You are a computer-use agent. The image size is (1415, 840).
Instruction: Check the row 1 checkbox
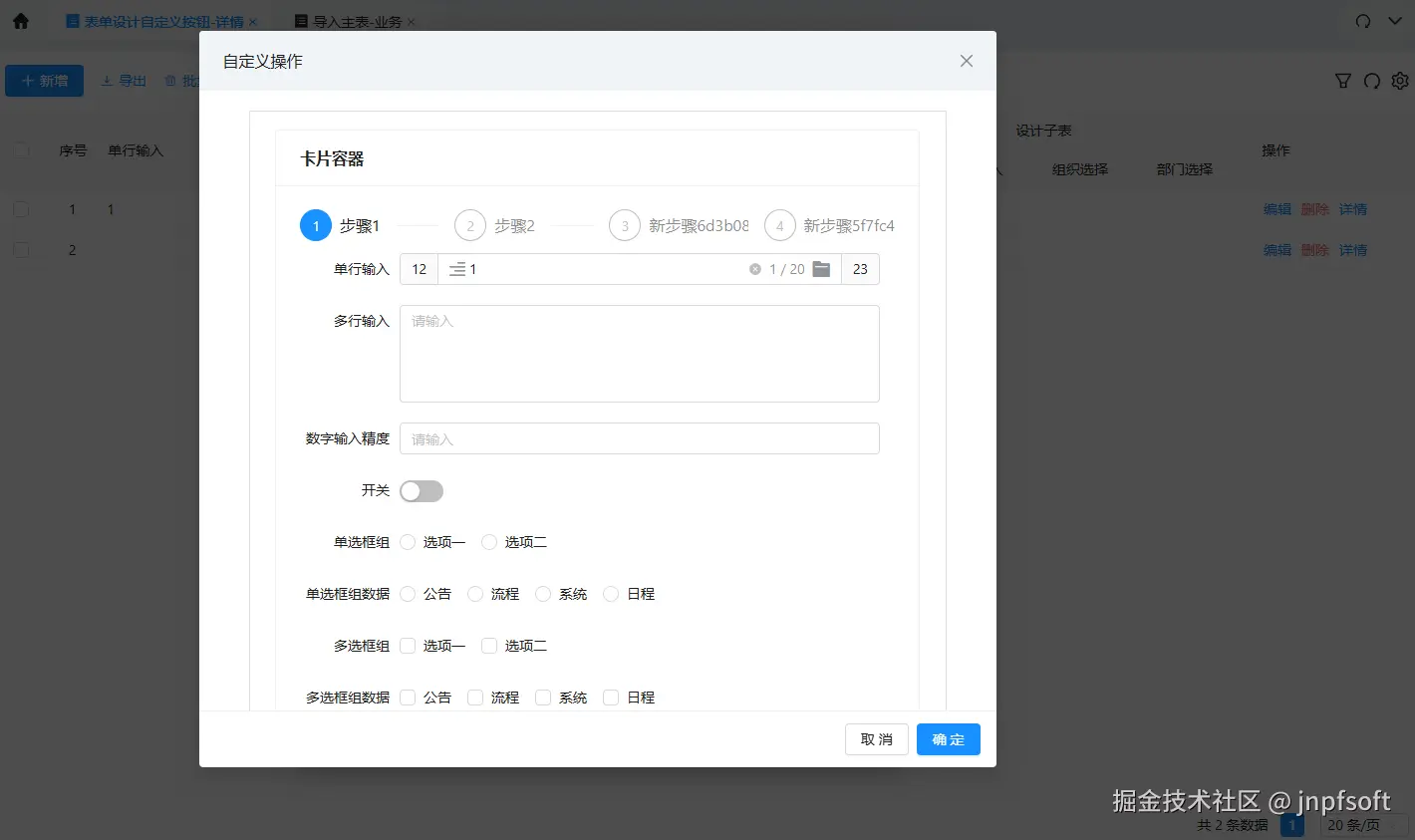21,209
